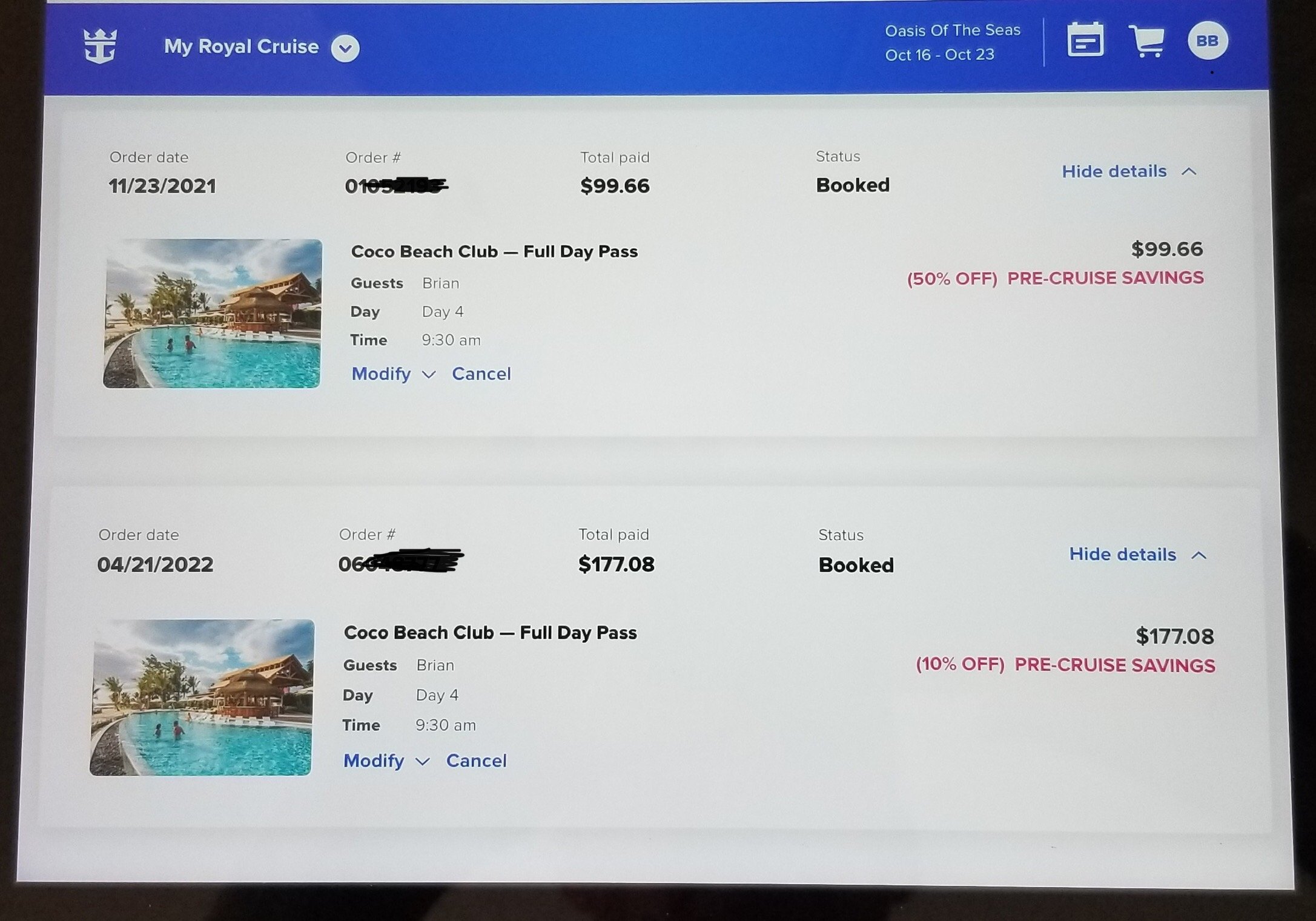Cancel the 50% off Coco Beach pass
The height and width of the screenshot is (921, 1316).
tap(481, 374)
